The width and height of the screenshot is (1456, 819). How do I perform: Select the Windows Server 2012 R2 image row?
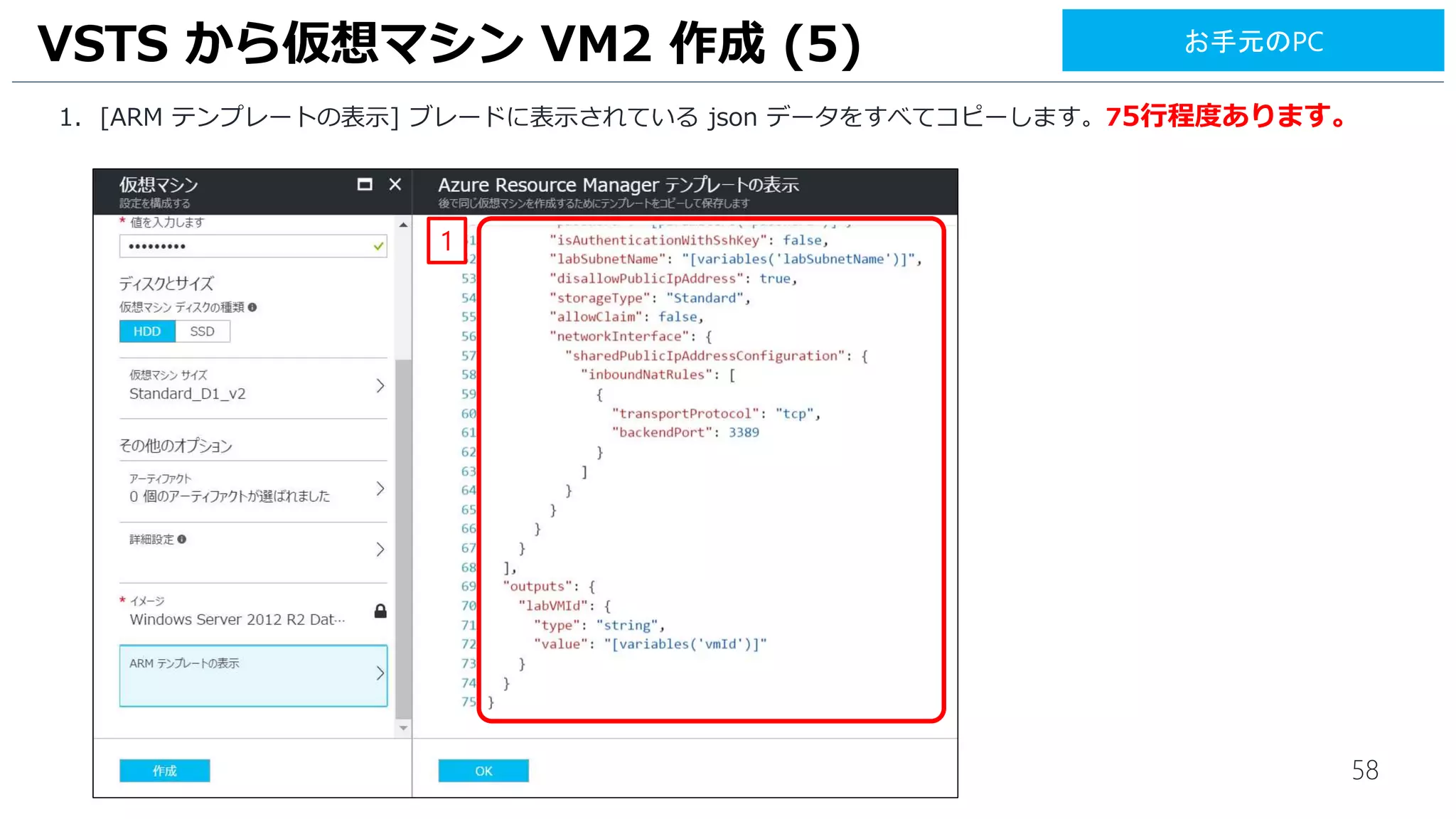[253, 612]
